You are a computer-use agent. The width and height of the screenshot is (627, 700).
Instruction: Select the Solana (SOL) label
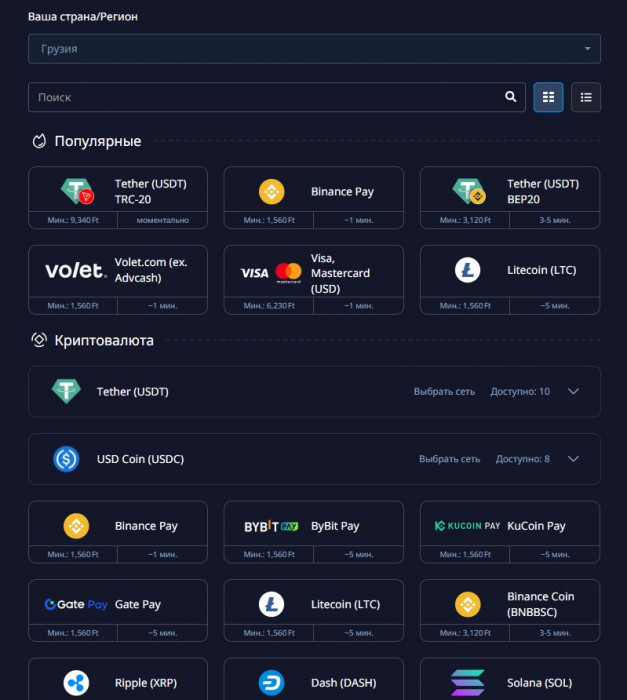point(539,683)
